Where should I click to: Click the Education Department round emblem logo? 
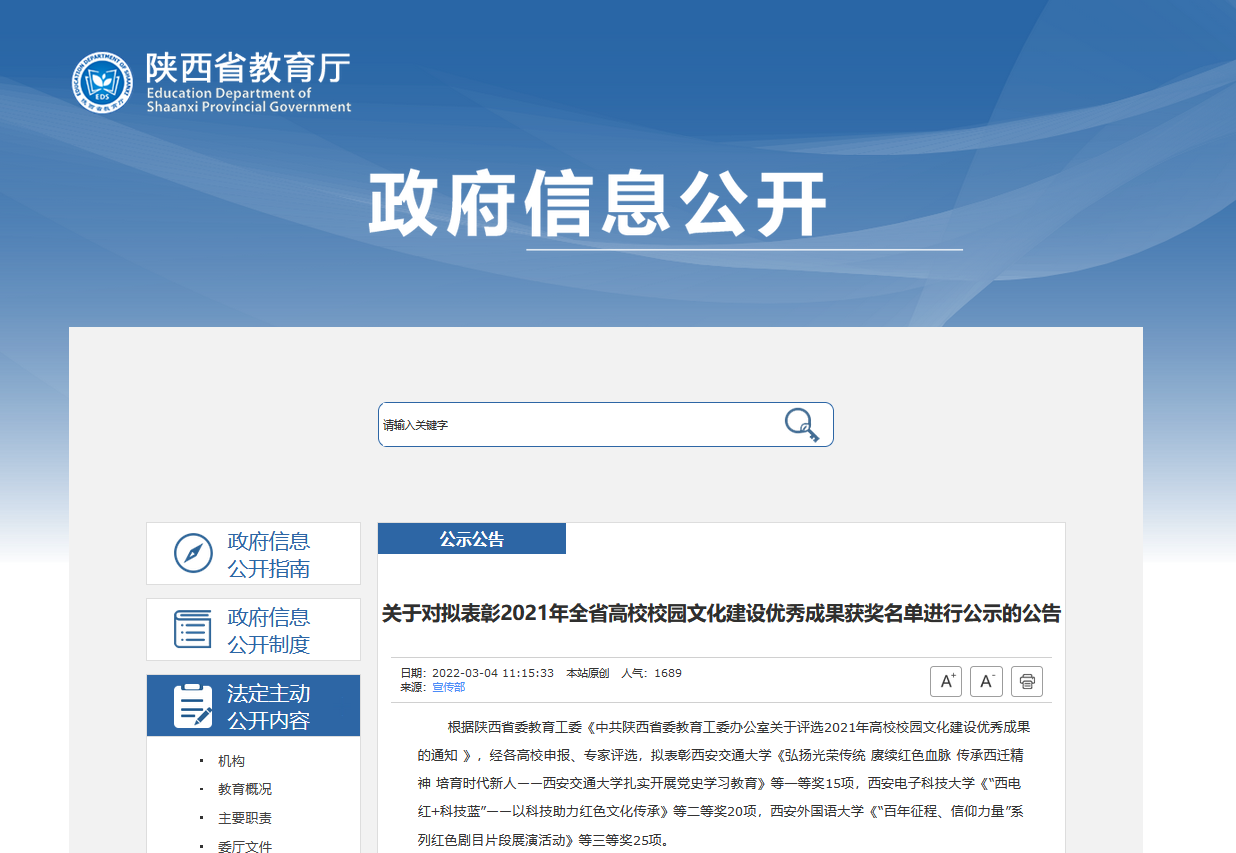[101, 82]
